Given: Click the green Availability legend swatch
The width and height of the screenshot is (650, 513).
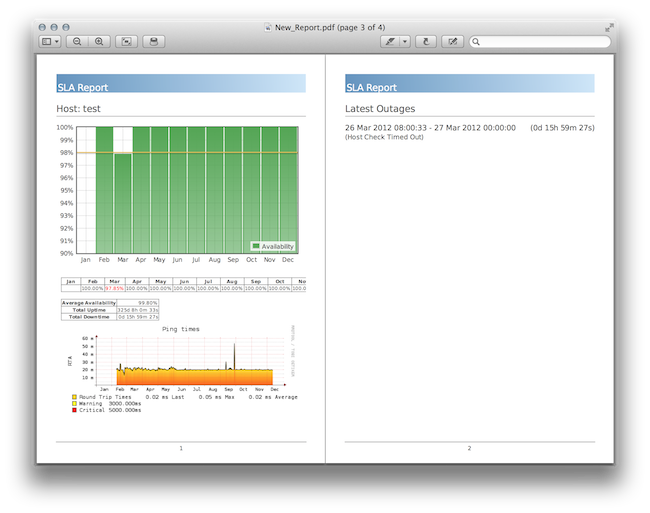Looking at the screenshot, I should pos(255,245).
